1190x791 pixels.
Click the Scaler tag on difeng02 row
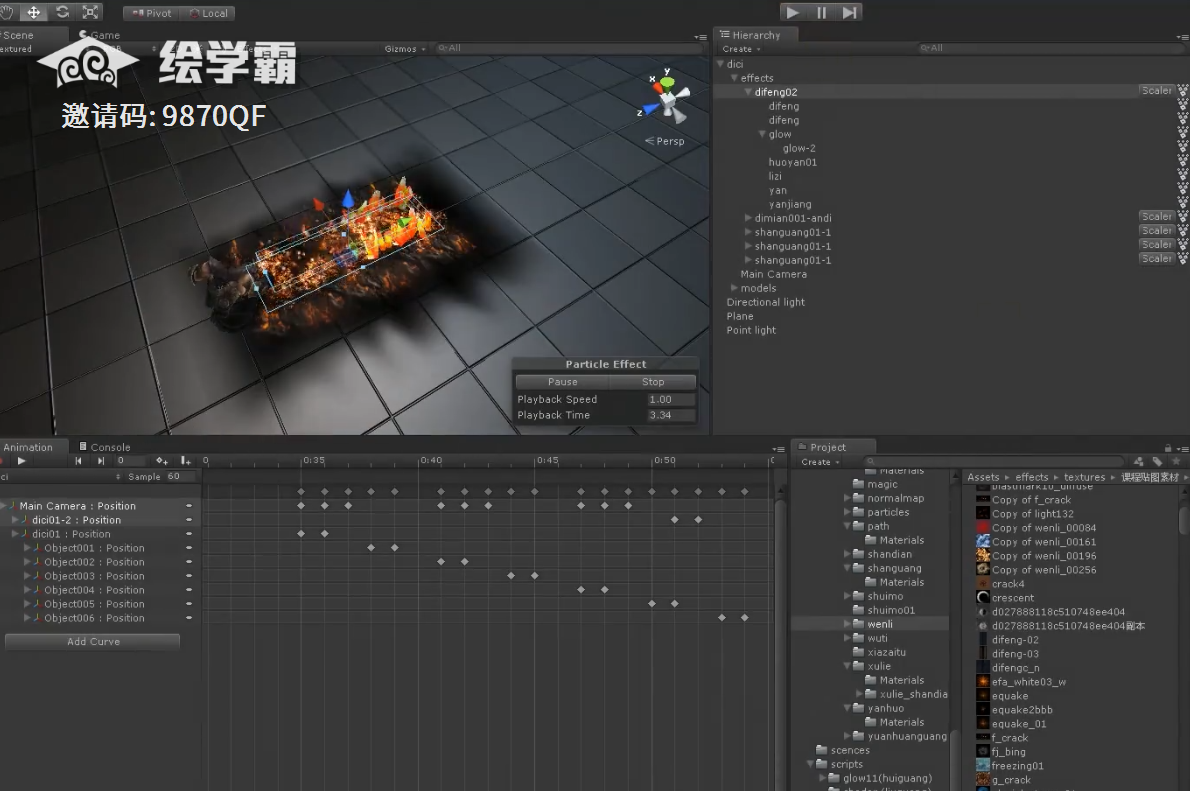1157,91
